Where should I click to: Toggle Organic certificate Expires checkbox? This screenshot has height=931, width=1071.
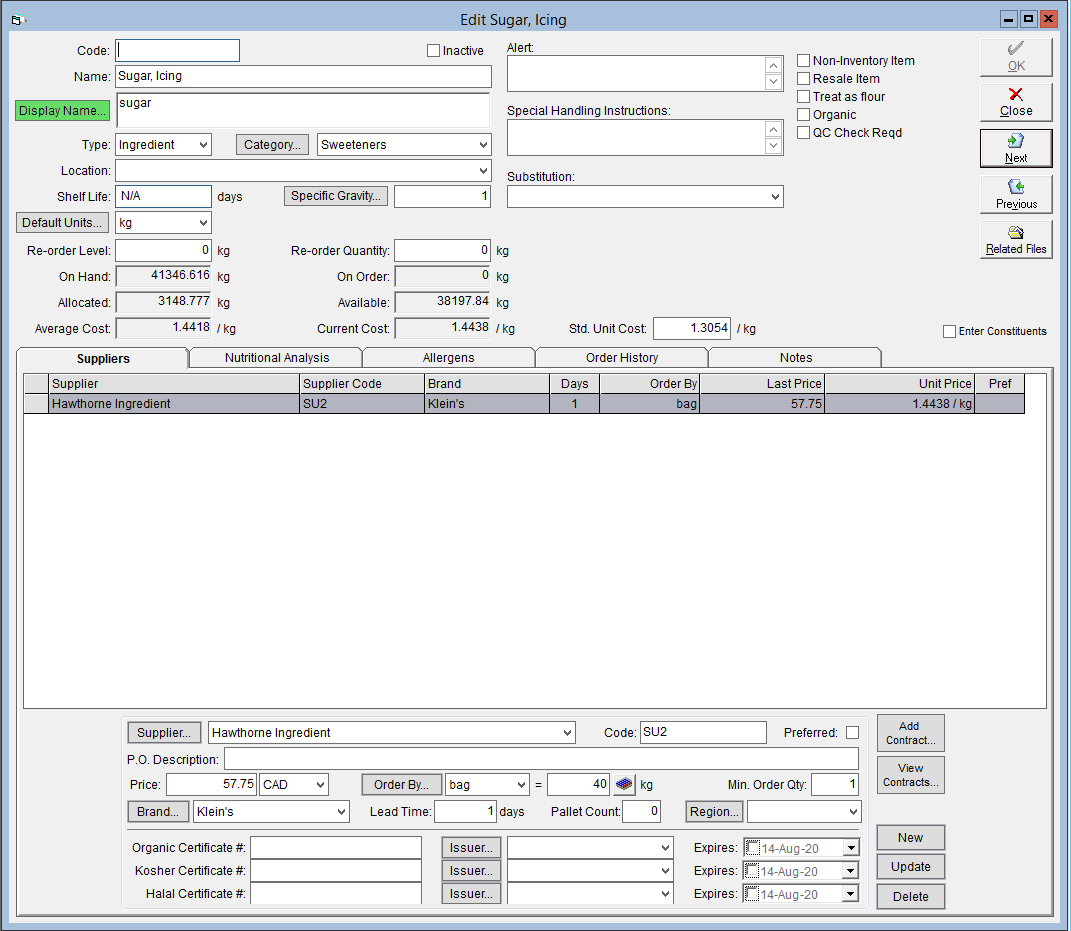point(752,848)
